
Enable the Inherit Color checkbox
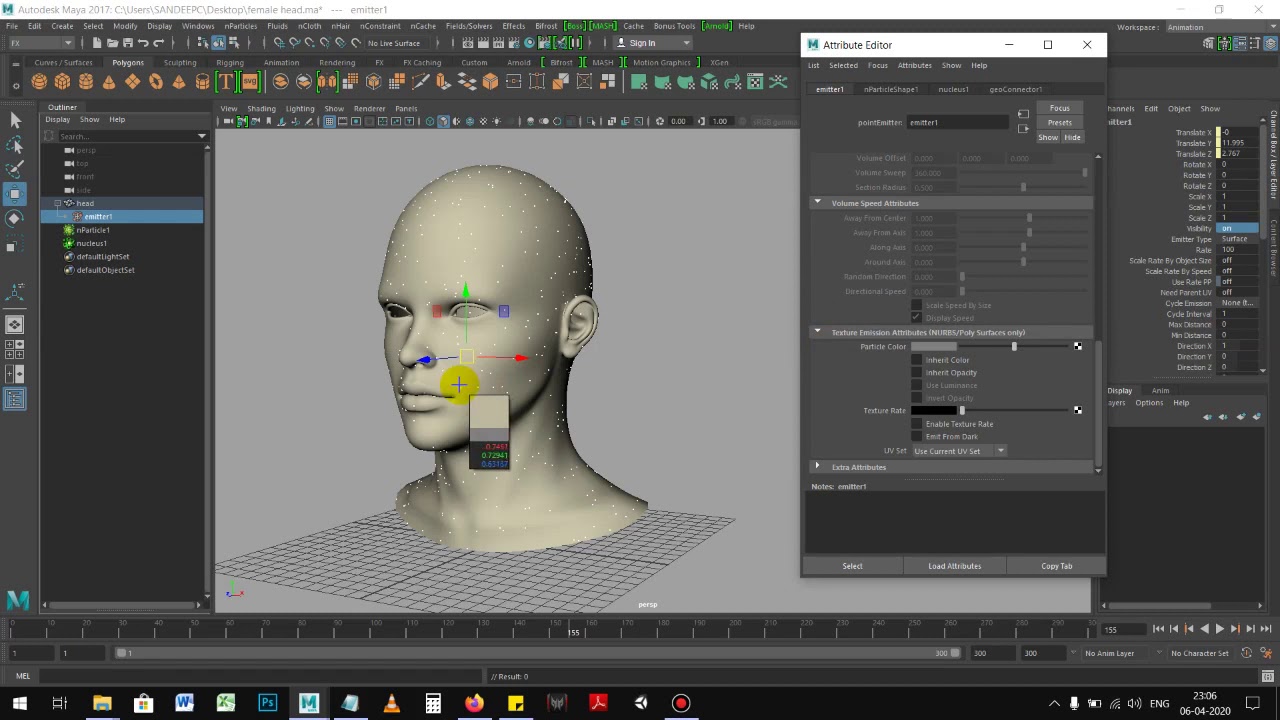(916, 360)
